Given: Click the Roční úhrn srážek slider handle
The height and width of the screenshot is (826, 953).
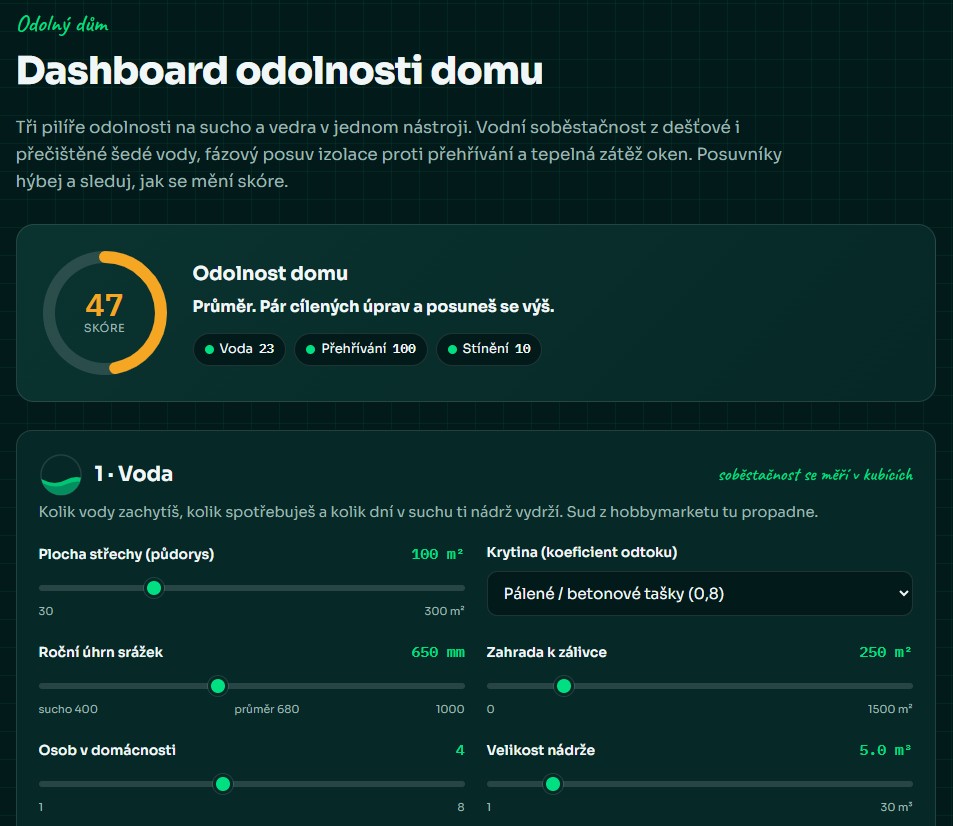Looking at the screenshot, I should pyautogui.click(x=218, y=686).
